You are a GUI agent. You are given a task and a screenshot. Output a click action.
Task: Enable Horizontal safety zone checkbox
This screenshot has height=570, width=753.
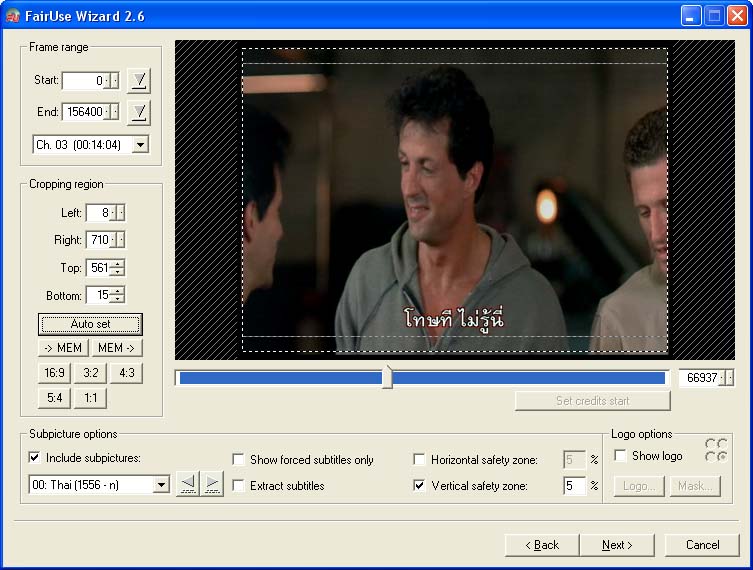point(419,460)
